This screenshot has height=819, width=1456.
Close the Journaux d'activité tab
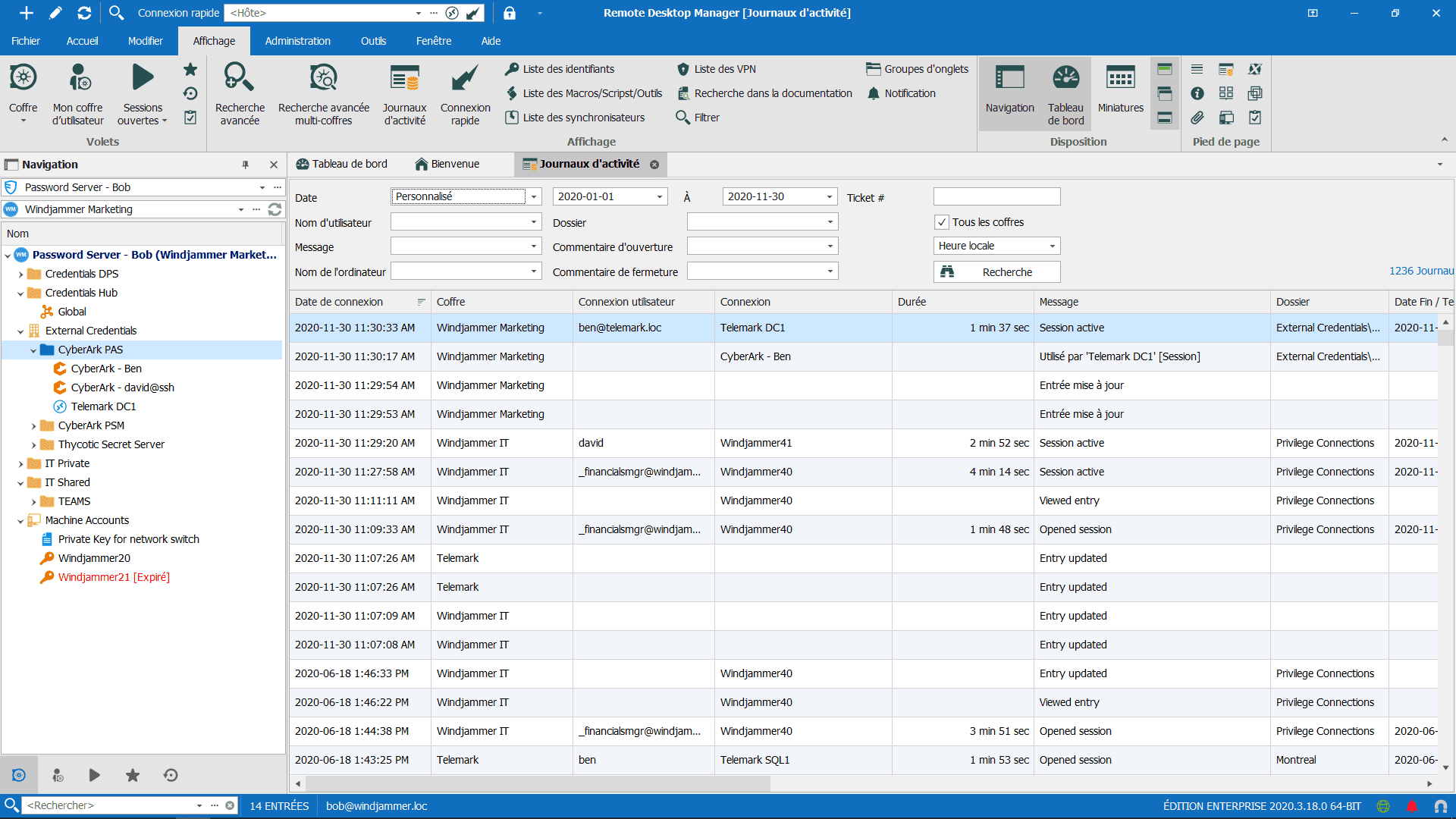pyautogui.click(x=654, y=165)
